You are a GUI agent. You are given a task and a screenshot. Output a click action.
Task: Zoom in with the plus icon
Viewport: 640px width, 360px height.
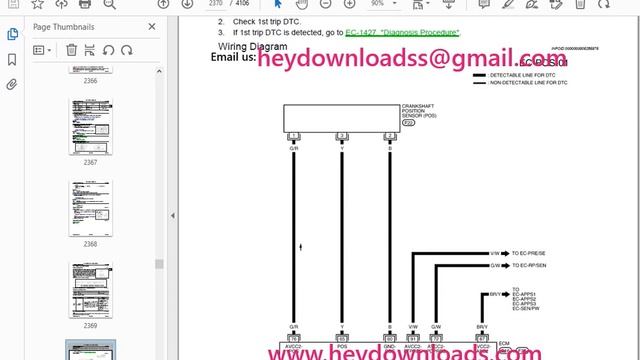click(349, 4)
